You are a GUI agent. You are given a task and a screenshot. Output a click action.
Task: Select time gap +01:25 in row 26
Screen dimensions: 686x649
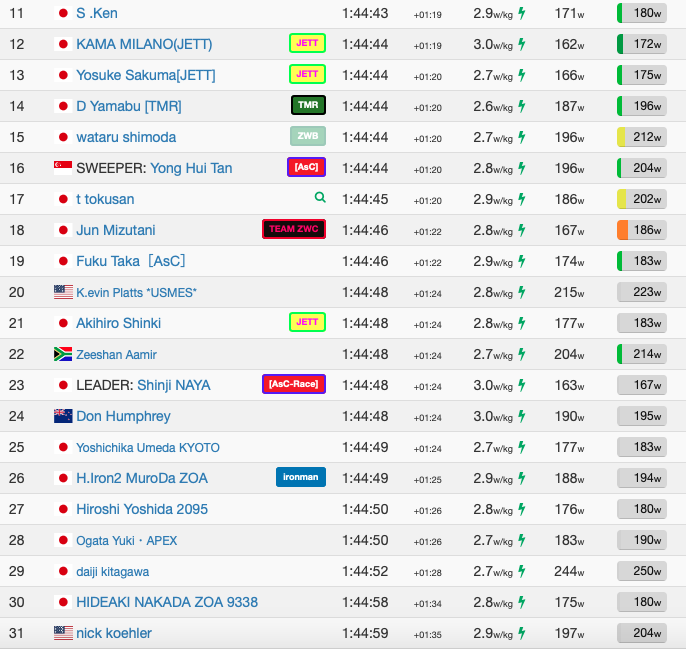coord(427,480)
